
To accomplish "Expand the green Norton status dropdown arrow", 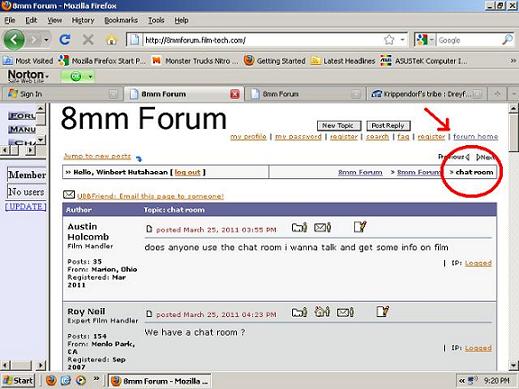I will coord(90,77).
